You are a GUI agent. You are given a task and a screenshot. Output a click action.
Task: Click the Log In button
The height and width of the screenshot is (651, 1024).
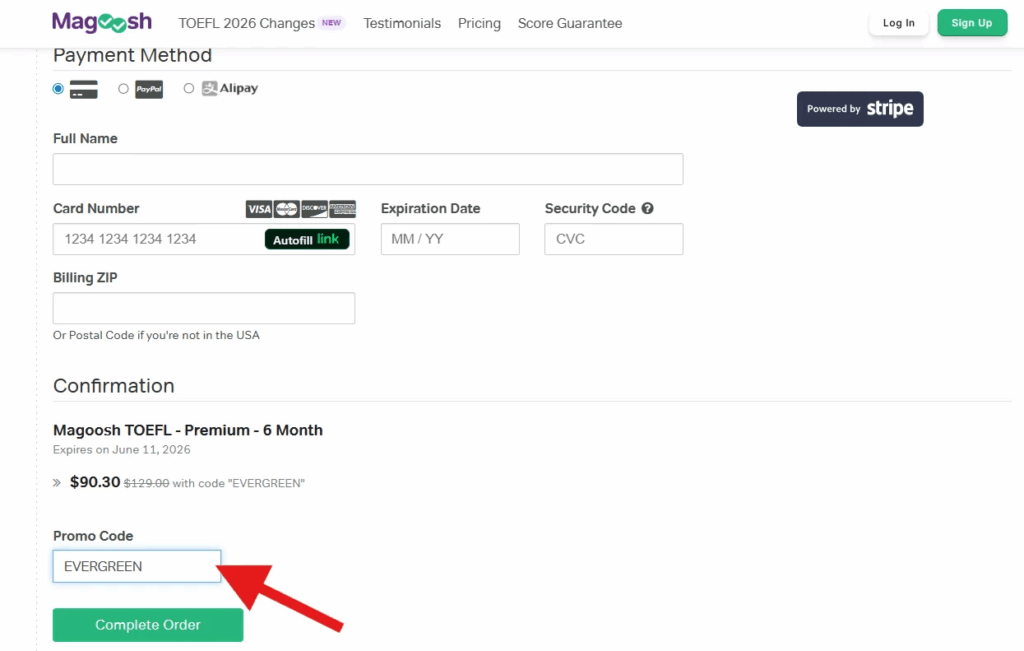pos(897,21)
